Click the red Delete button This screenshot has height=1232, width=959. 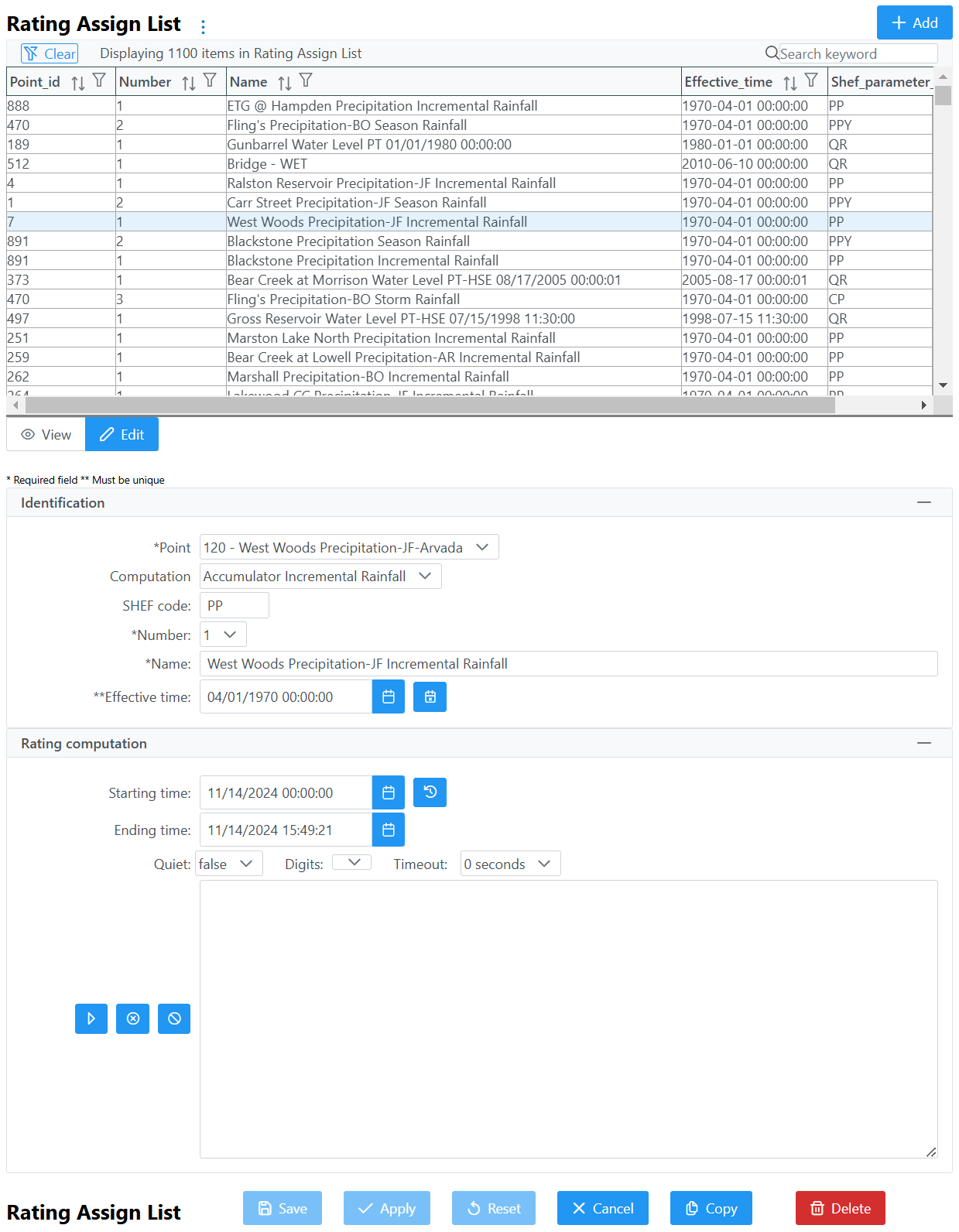(841, 1208)
